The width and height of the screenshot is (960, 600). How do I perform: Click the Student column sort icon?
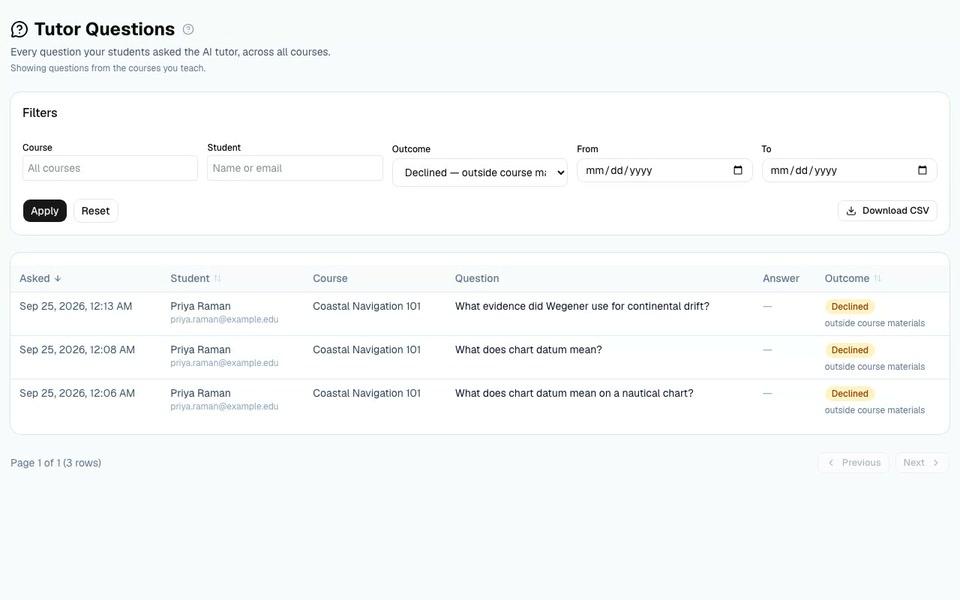coord(217,279)
